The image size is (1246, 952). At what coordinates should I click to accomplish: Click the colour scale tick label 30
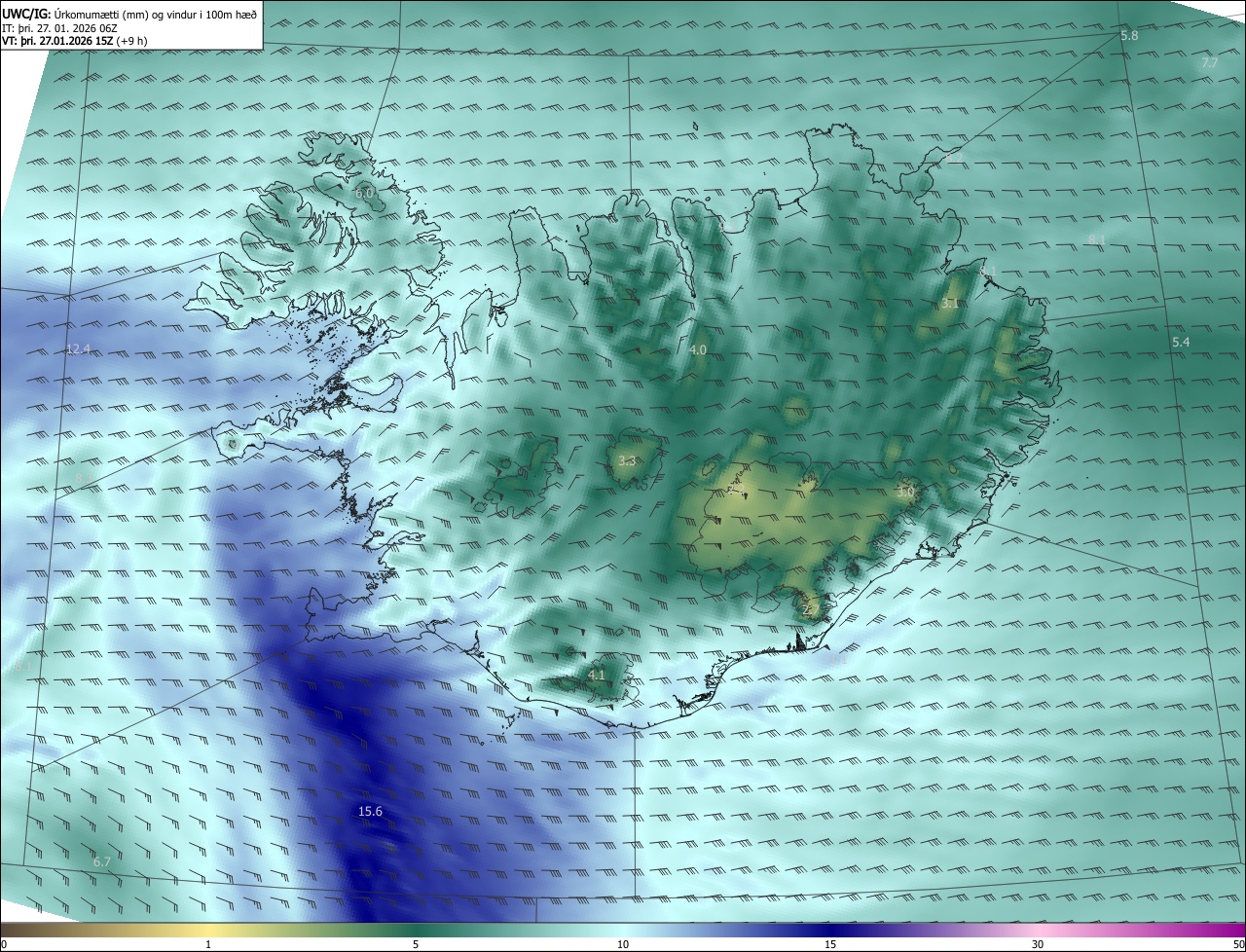click(1038, 944)
